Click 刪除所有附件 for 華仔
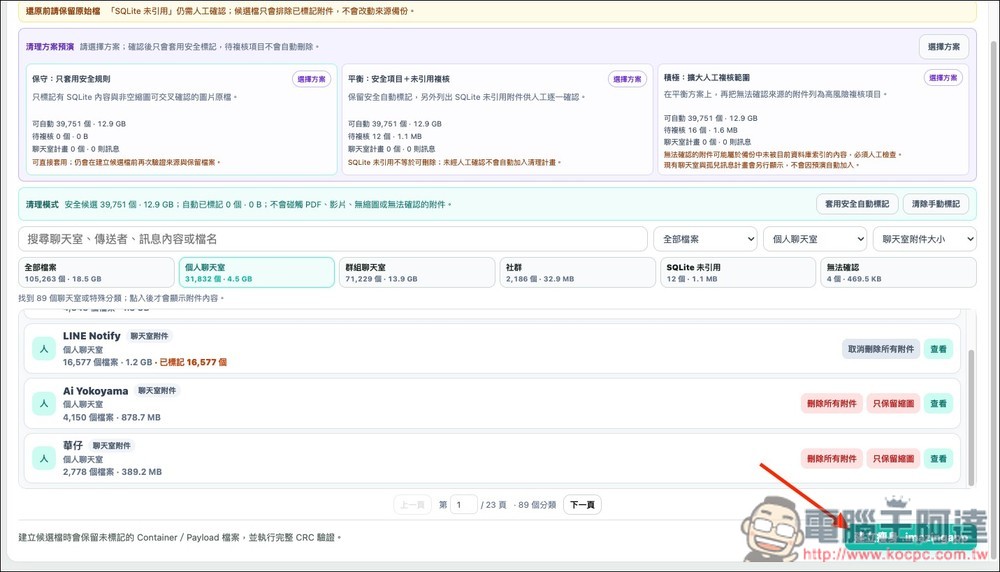This screenshot has height=572, width=1000. [x=832, y=458]
